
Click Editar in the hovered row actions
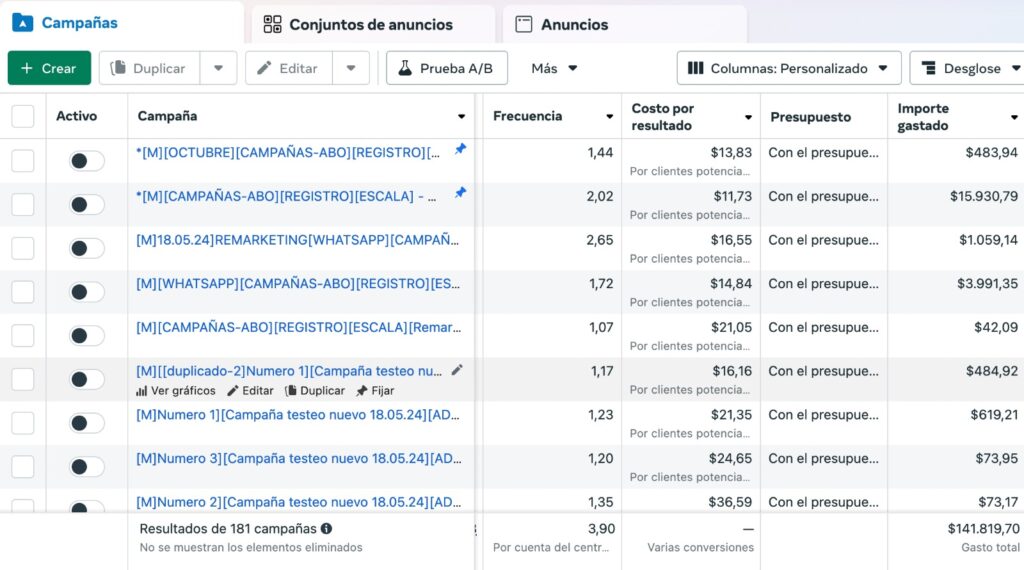click(250, 391)
